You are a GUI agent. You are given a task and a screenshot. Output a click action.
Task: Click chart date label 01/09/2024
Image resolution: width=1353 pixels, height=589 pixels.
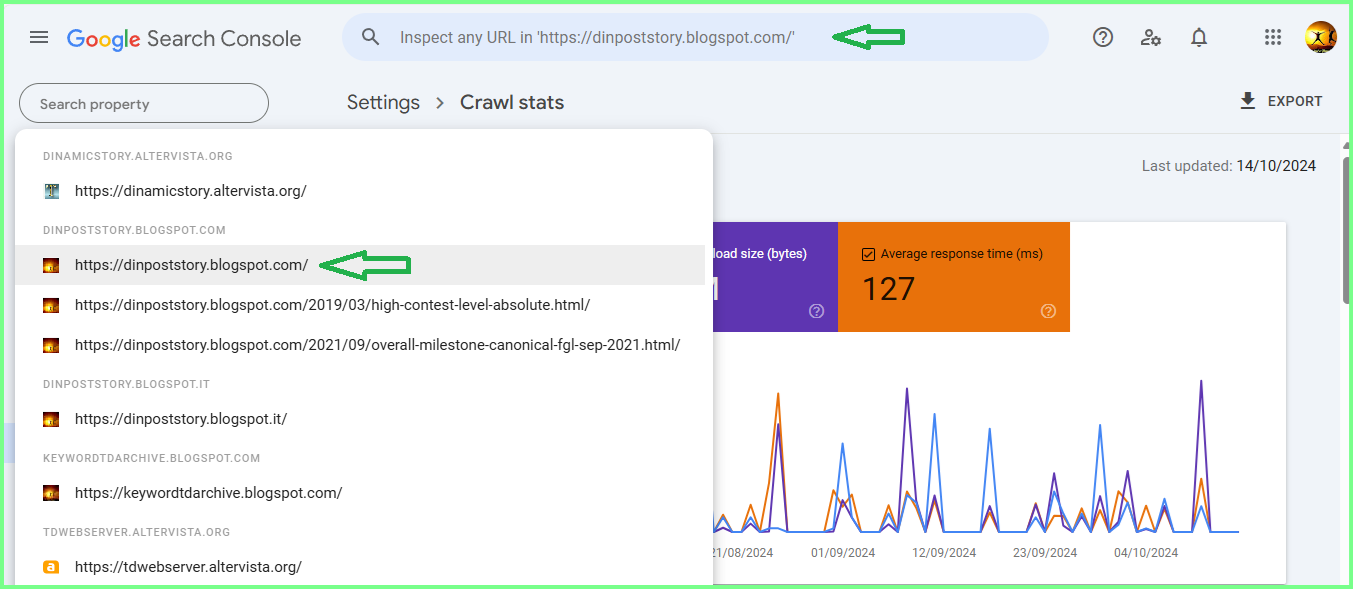(x=843, y=553)
